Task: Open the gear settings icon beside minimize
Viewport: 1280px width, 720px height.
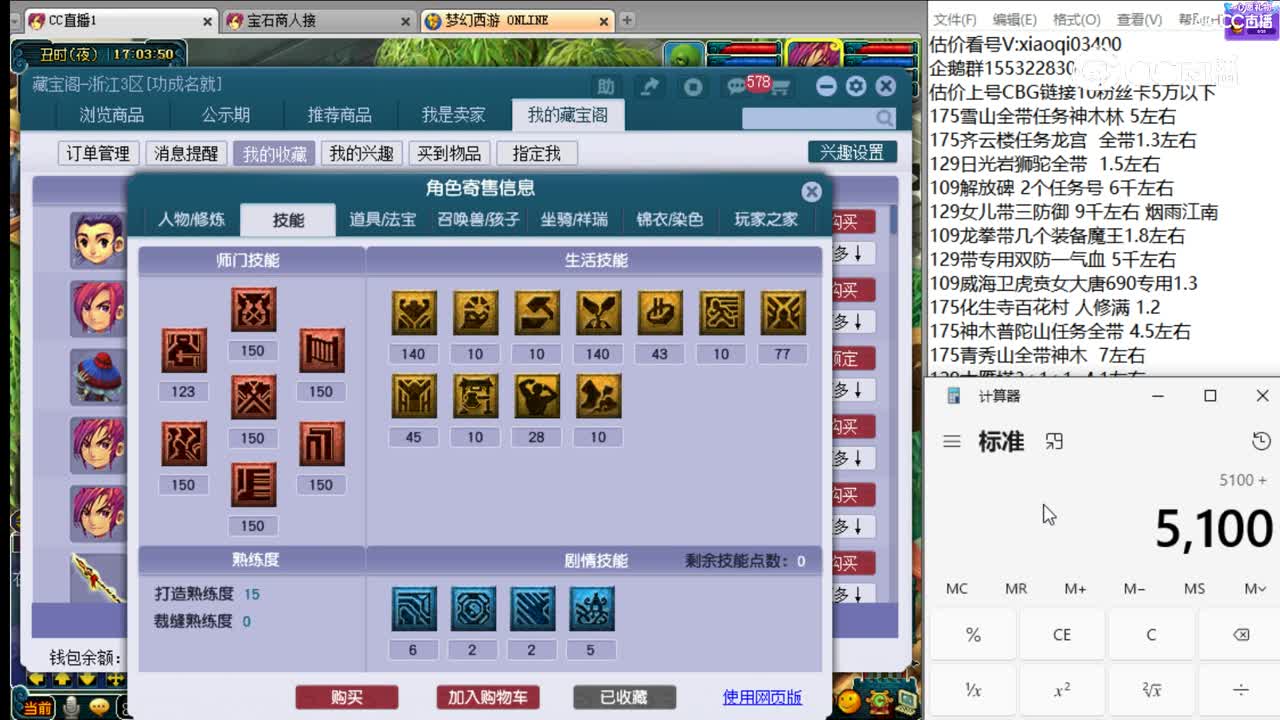Action: [856, 87]
